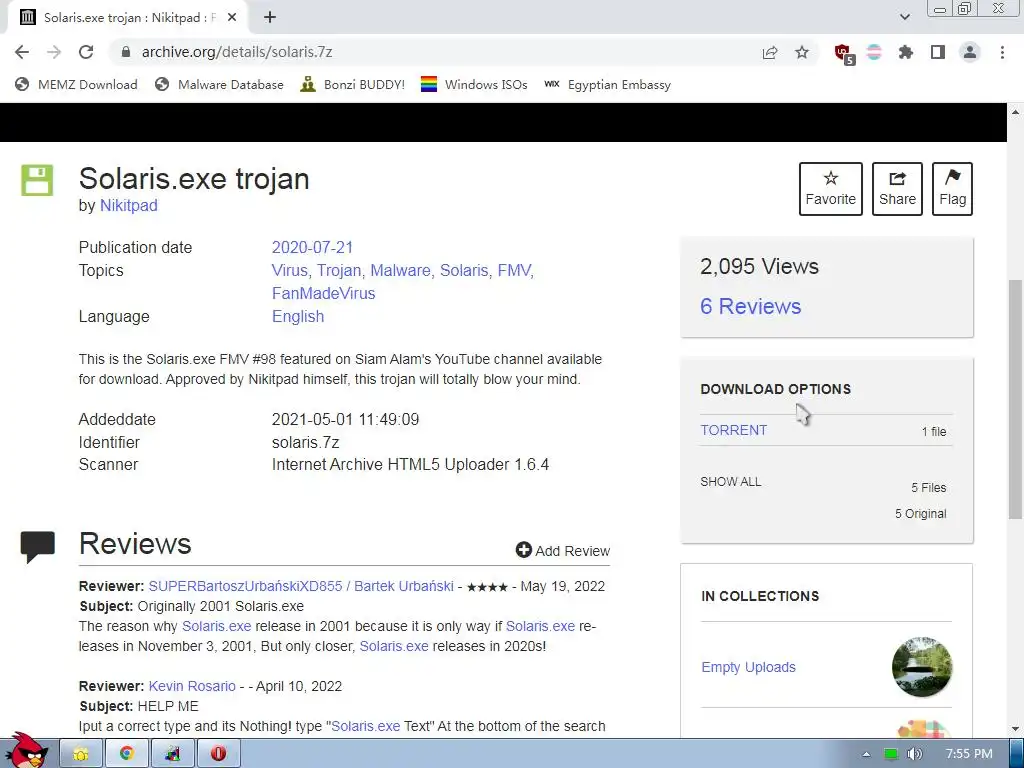Select the FanMadeVirus topic link
This screenshot has height=768, width=1024.
click(323, 293)
